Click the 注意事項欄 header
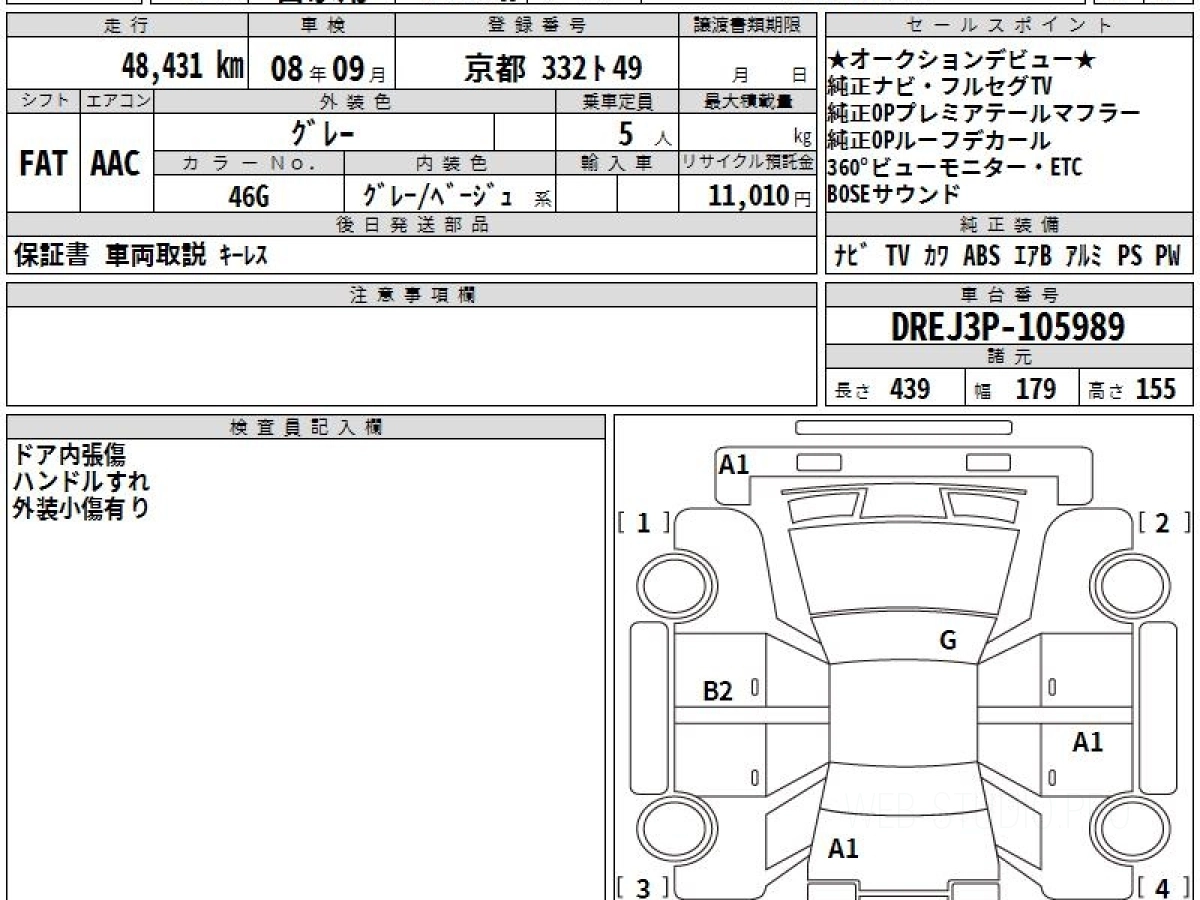The width and height of the screenshot is (1200, 900). pyautogui.click(x=411, y=295)
